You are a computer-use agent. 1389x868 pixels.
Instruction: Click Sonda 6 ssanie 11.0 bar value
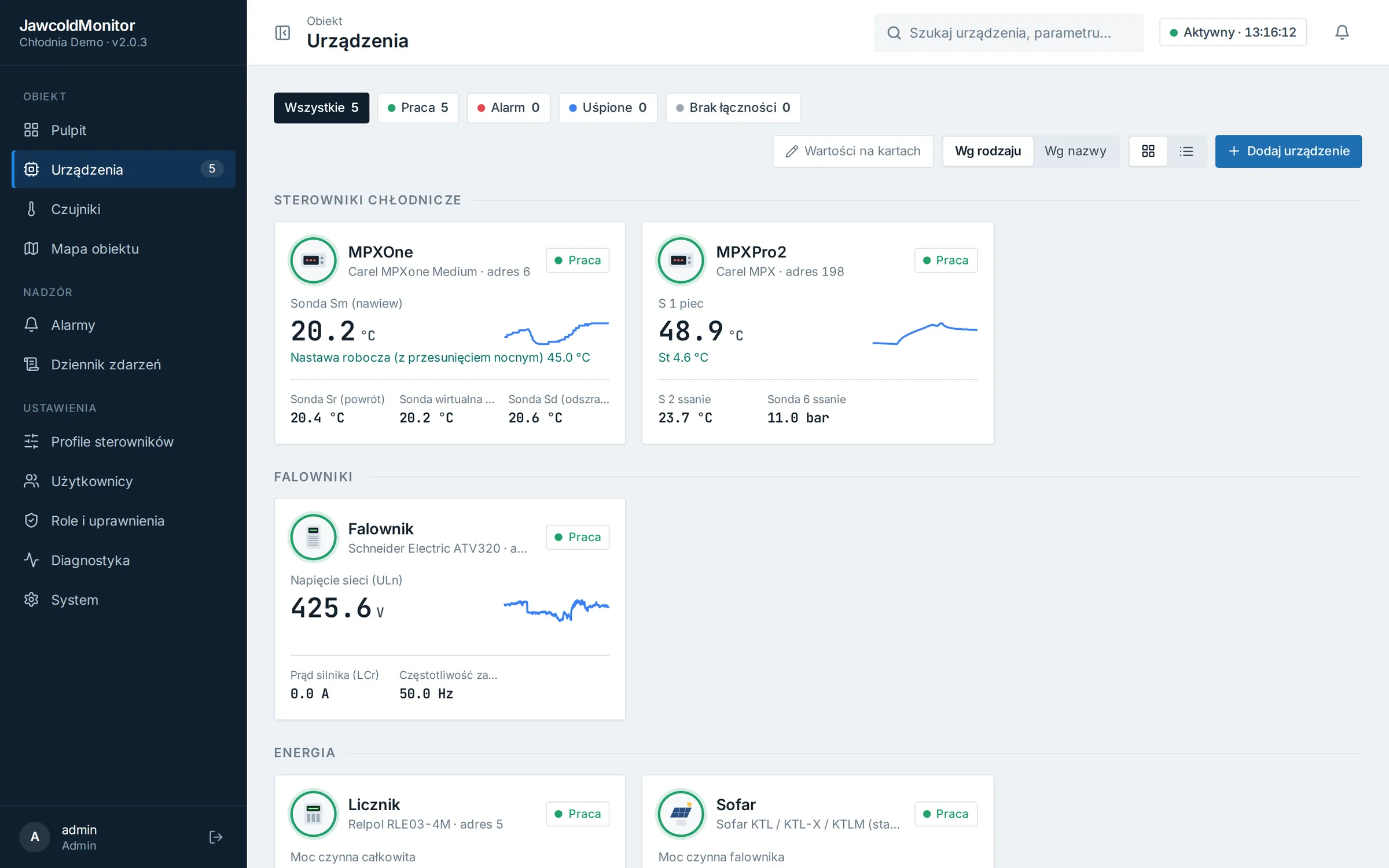pyautogui.click(x=798, y=418)
